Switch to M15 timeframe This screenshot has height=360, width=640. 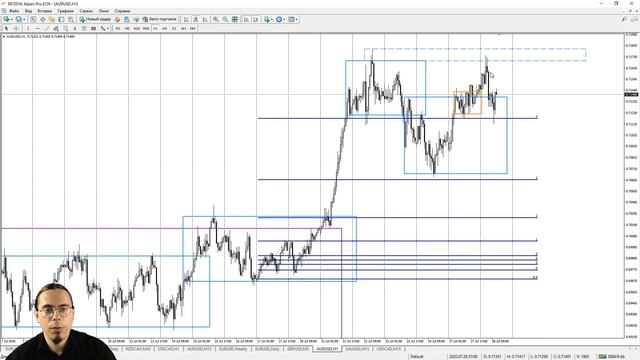[x=136, y=28]
